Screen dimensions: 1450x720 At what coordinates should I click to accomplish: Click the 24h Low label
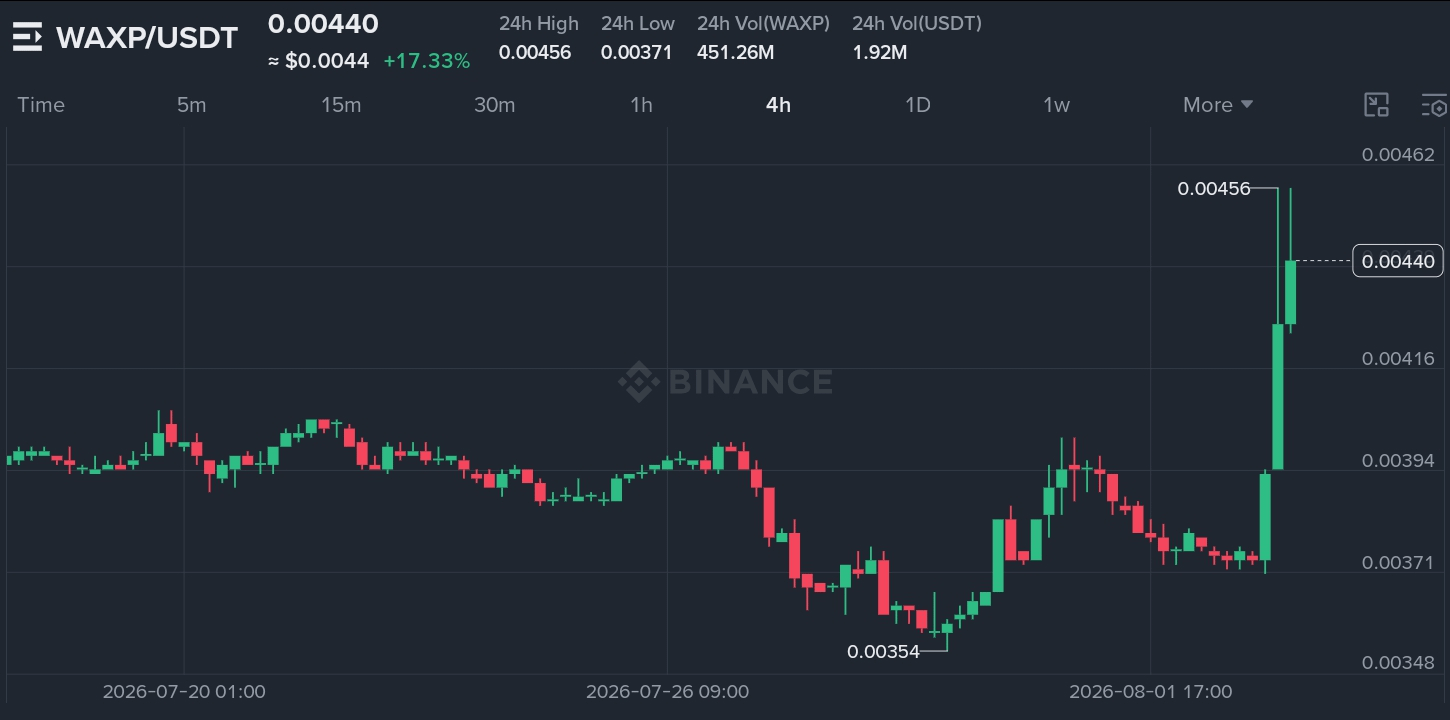coord(638,23)
